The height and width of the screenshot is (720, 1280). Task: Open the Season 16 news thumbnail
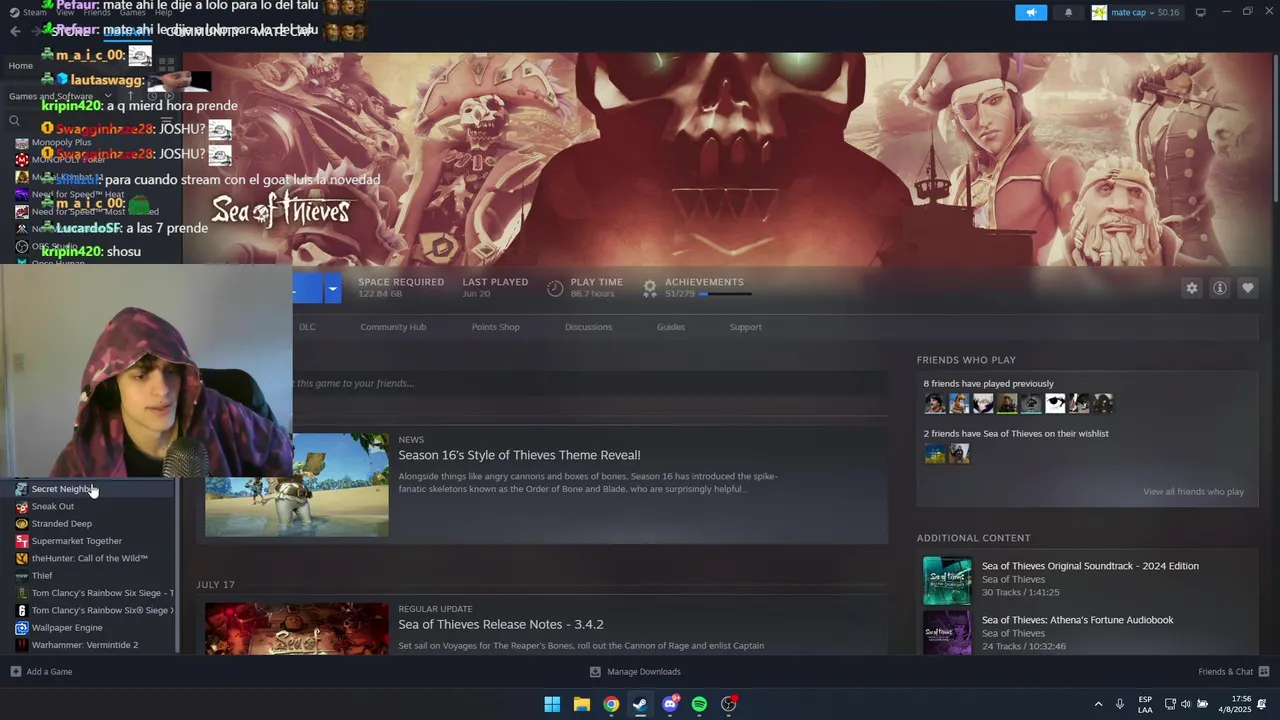click(x=297, y=485)
